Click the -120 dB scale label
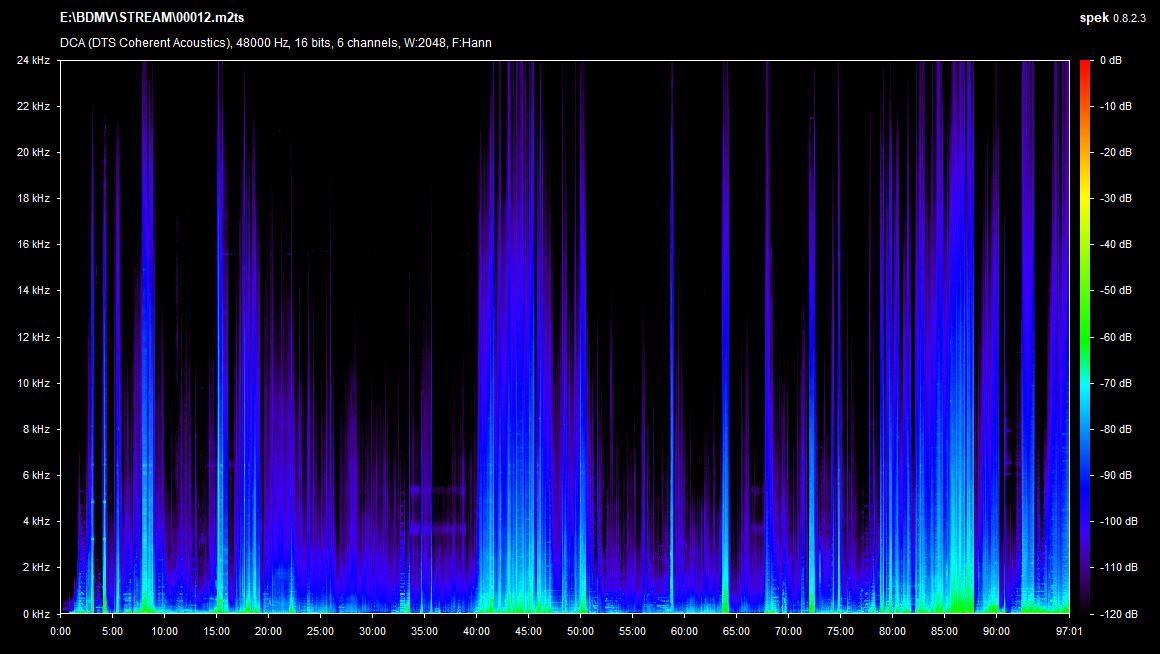This screenshot has height=654, width=1160. tap(1115, 614)
